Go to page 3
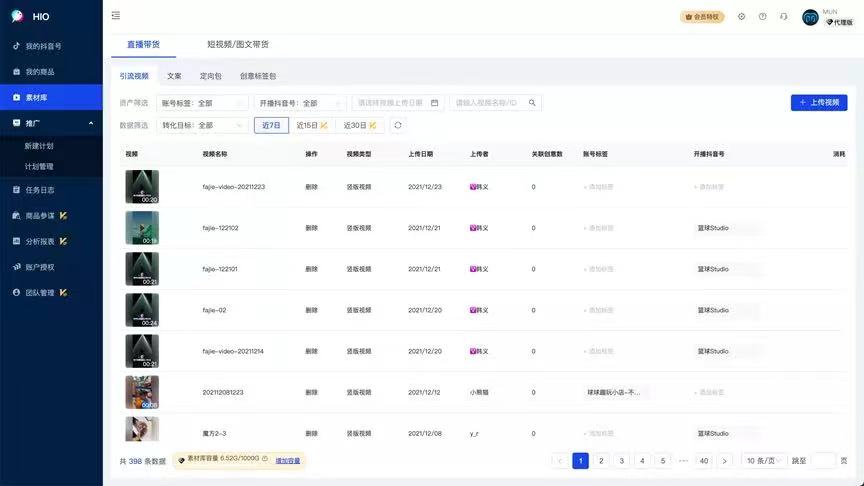Screen dimensions: 864x486 point(622,461)
